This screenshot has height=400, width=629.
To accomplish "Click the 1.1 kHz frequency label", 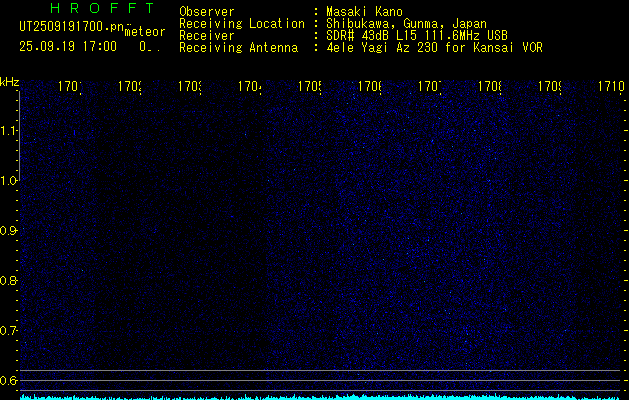I will coord(8,131).
